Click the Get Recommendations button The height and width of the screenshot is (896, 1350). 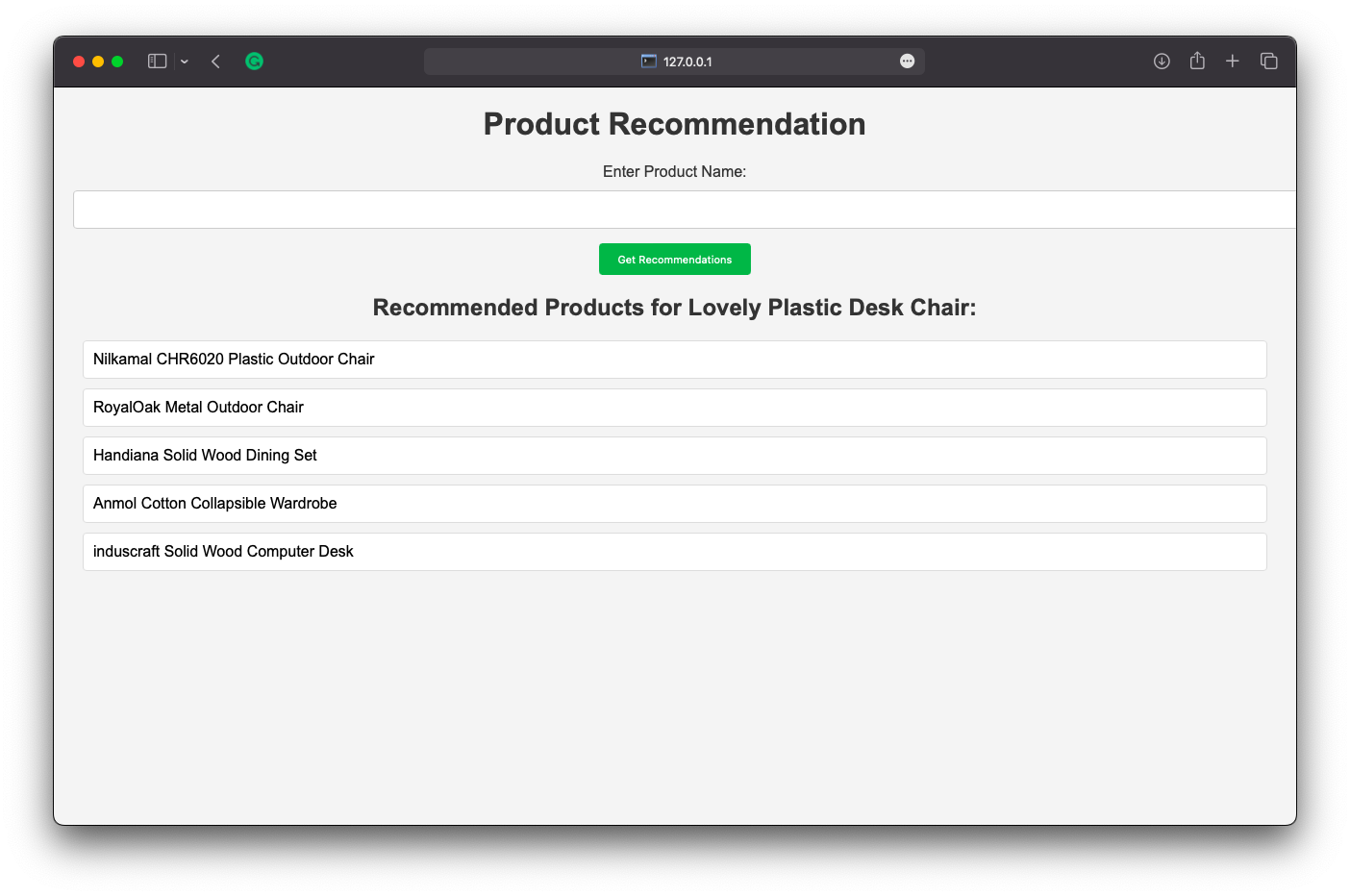point(675,260)
